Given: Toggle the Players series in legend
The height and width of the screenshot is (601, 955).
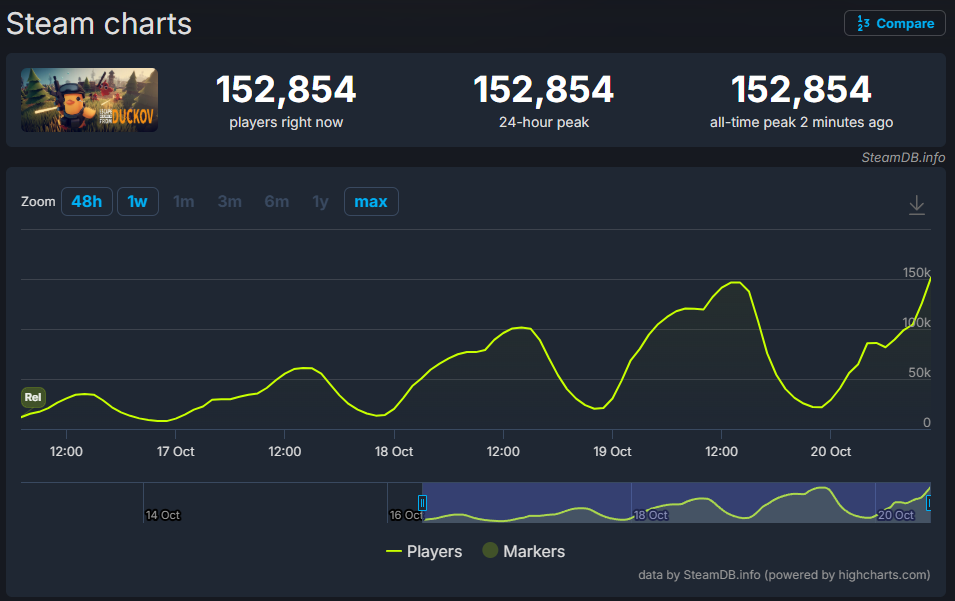Looking at the screenshot, I should (424, 551).
